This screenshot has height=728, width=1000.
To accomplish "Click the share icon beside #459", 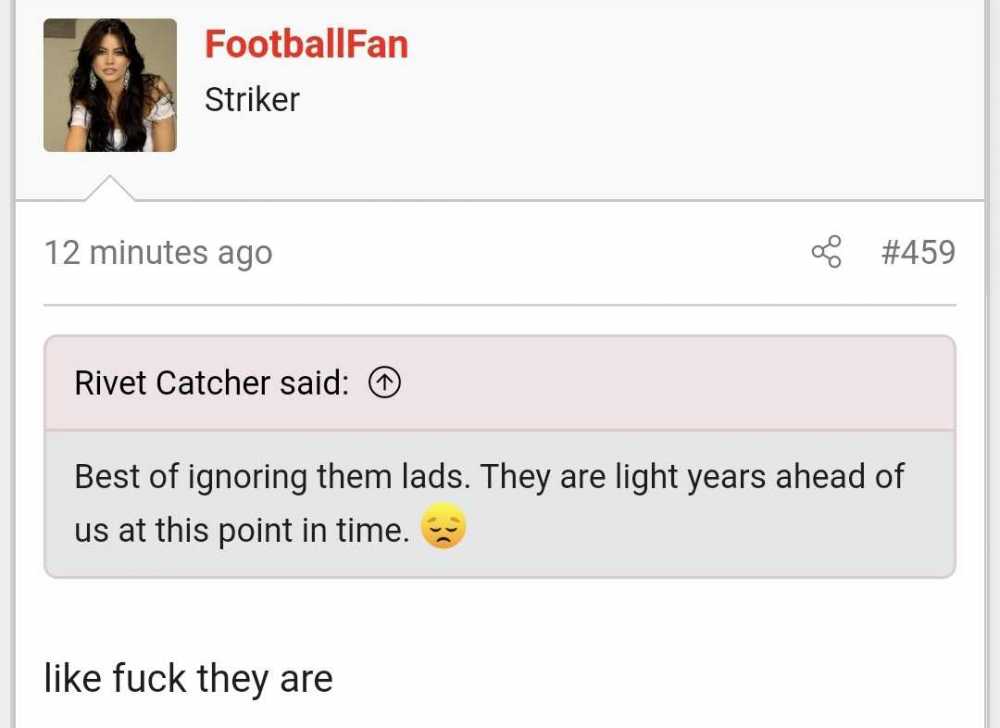I will (826, 252).
